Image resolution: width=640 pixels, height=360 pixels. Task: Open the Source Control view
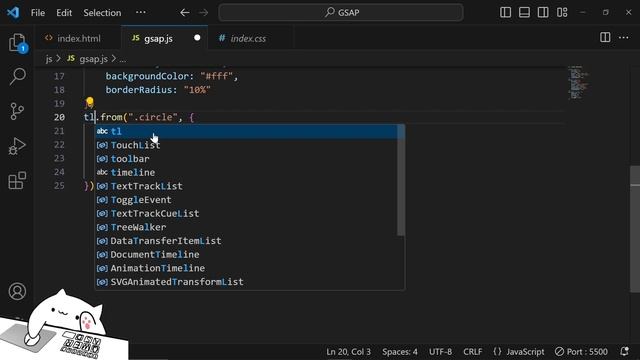[x=17, y=111]
